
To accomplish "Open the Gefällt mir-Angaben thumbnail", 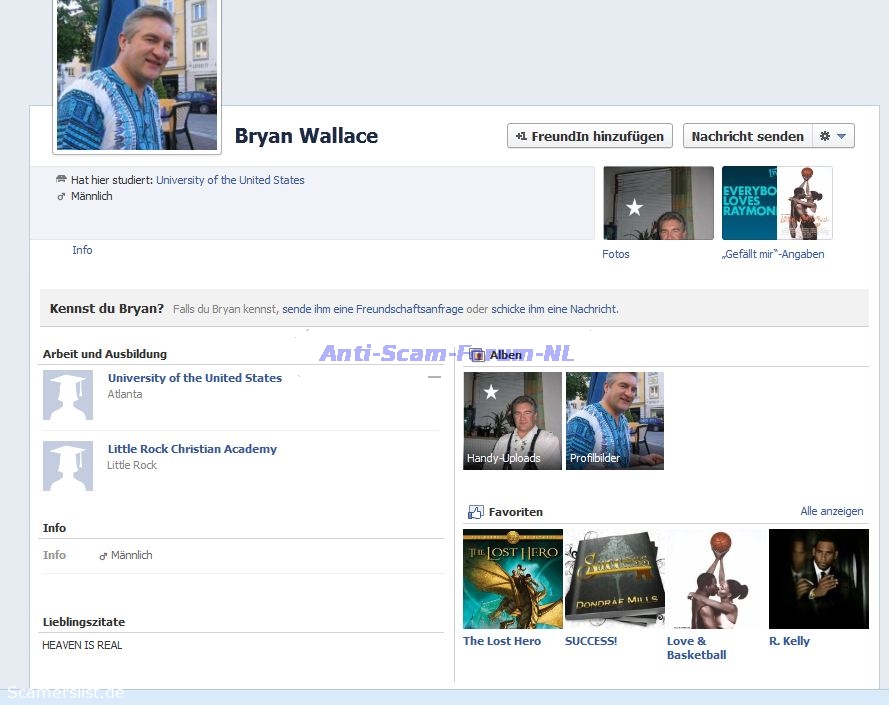I will 776,203.
